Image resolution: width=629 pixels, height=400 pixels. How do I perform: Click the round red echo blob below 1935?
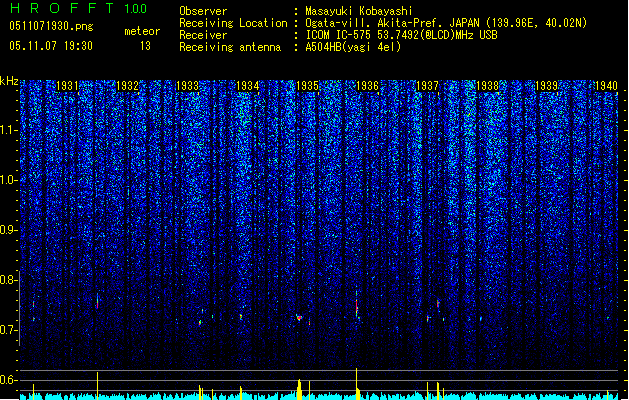point(299,318)
